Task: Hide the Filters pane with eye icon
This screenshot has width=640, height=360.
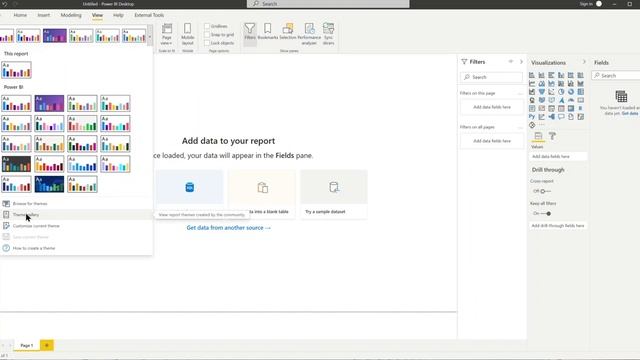Action: (511, 62)
